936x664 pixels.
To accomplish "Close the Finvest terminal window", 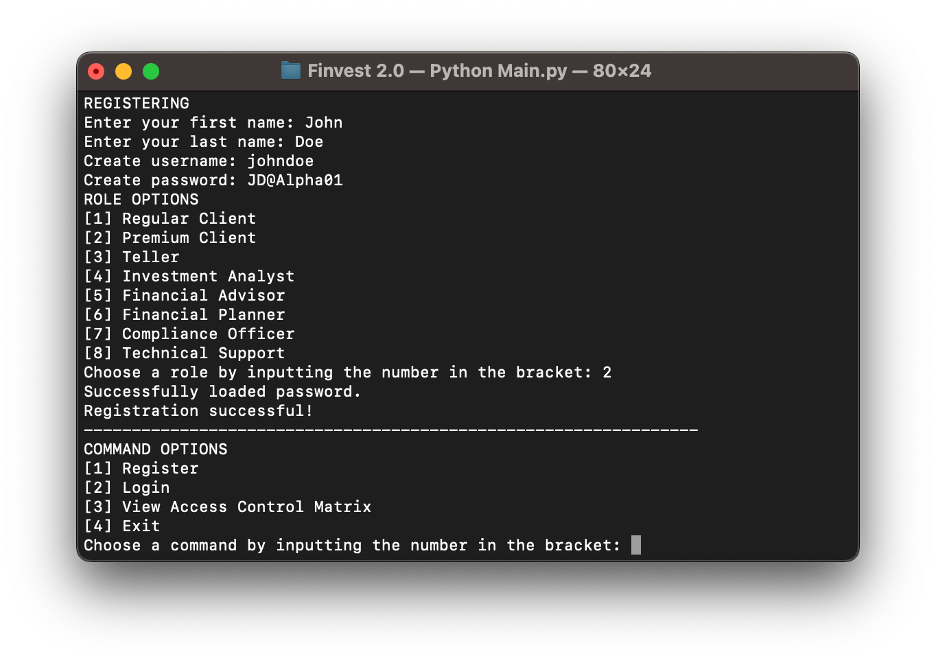I will pyautogui.click(x=96, y=71).
